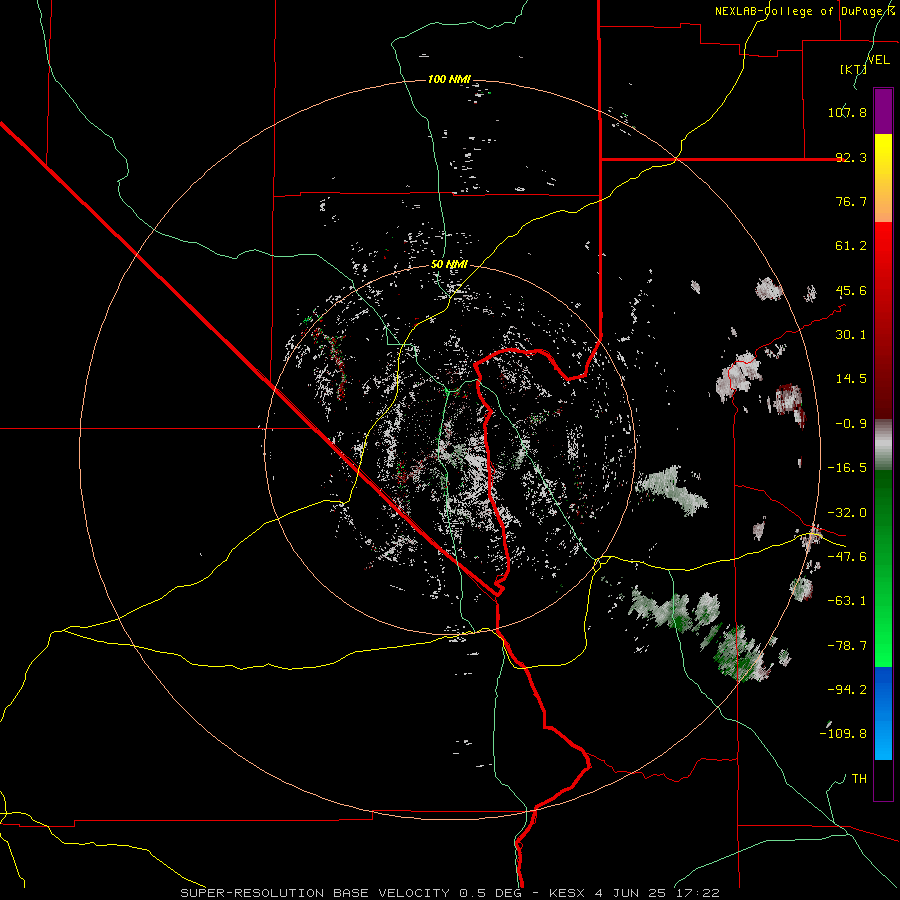Click the -63.1 velocity scale label
The width and height of the screenshot is (900, 900).
tap(847, 601)
